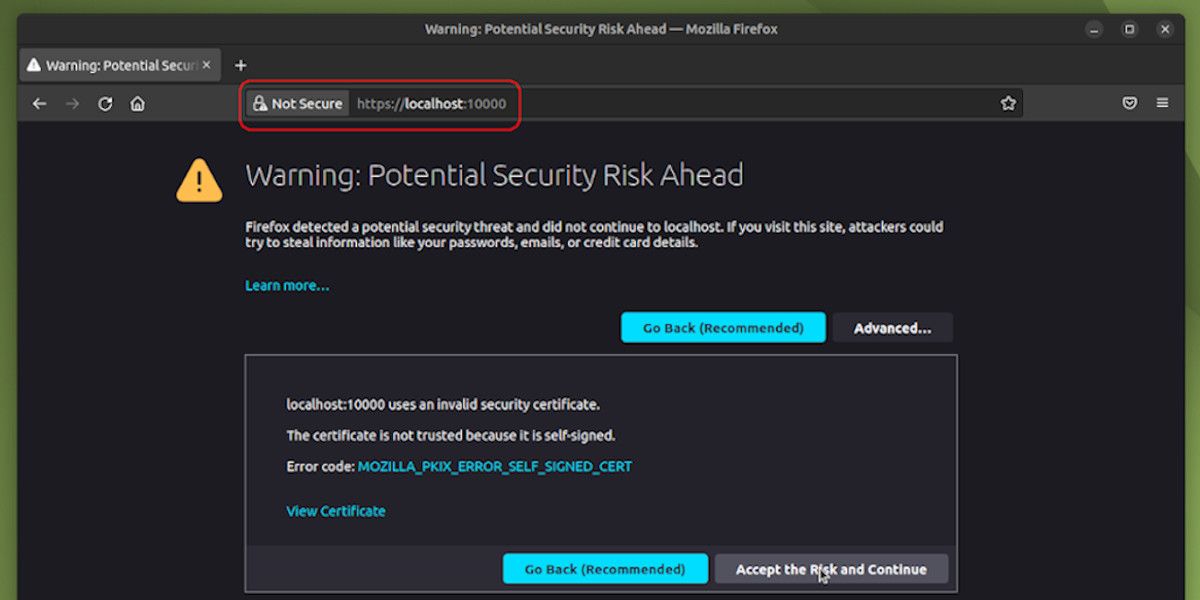Expand details with the Advanced button

[x=892, y=327]
